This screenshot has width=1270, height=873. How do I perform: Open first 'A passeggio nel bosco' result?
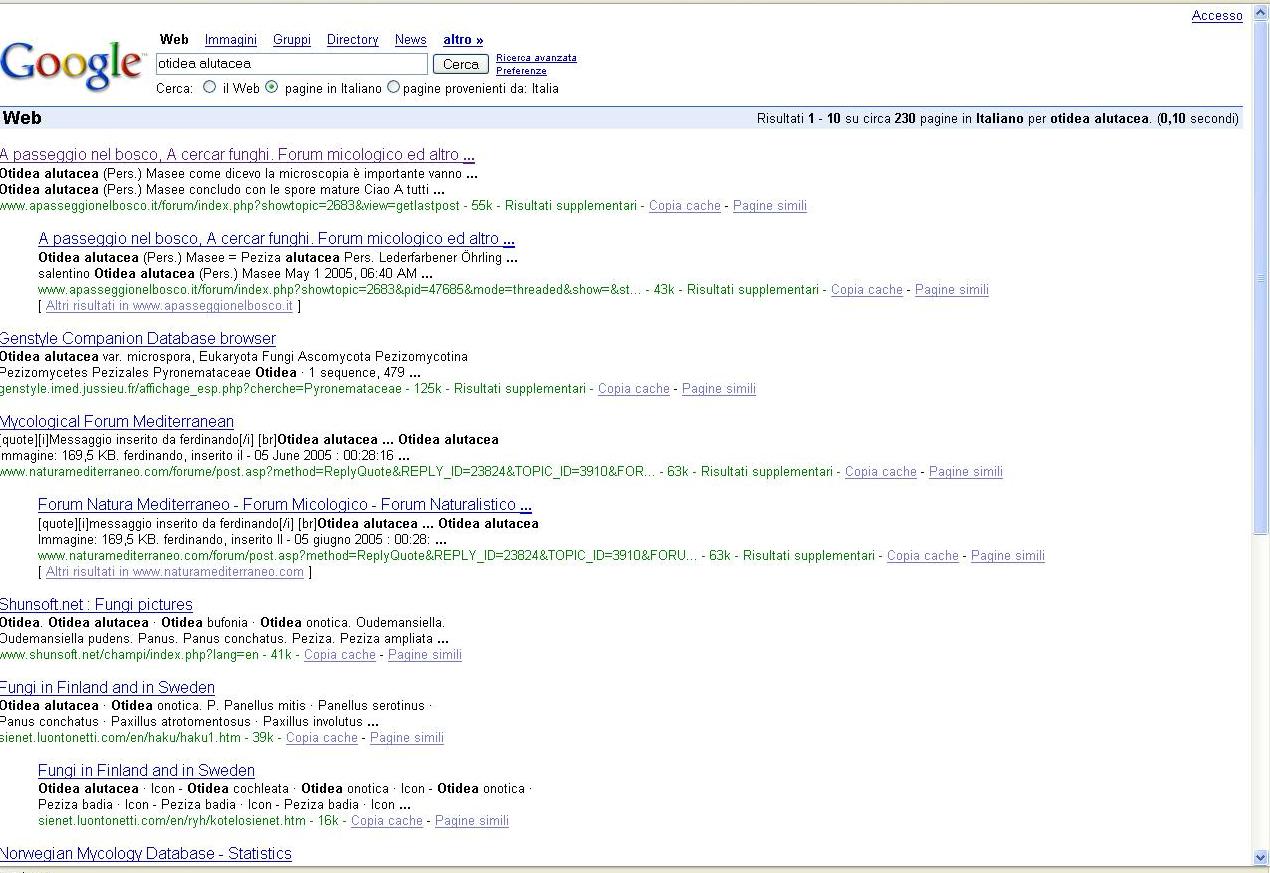point(237,155)
